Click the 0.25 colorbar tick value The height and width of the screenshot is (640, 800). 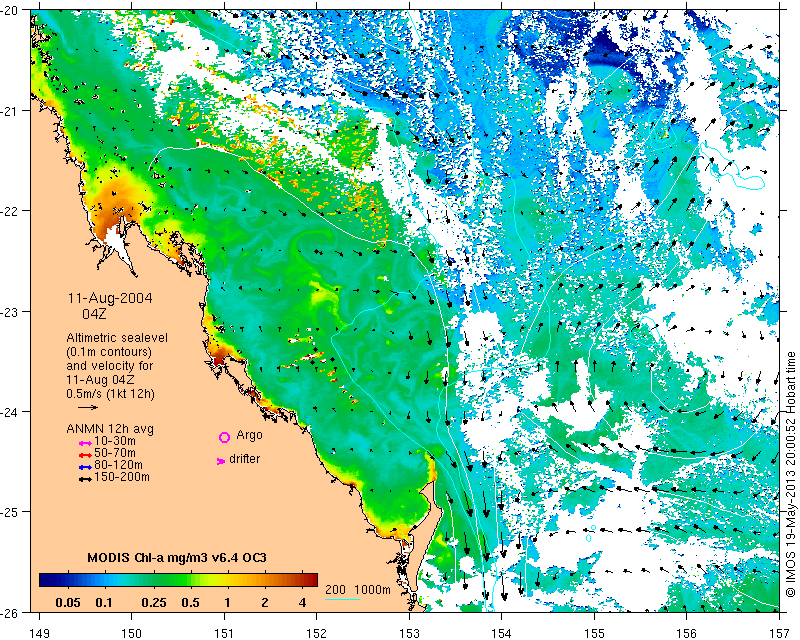pos(154,603)
